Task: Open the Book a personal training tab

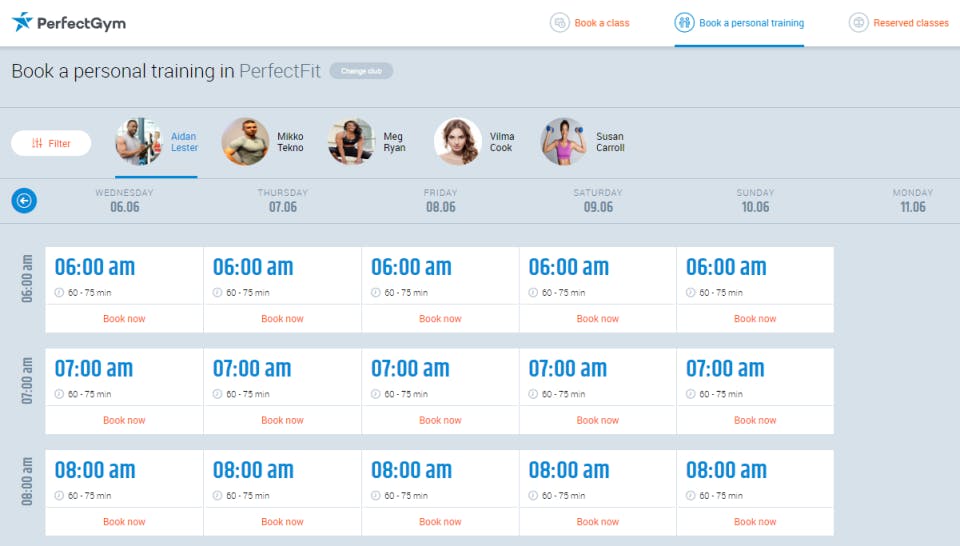Action: pyautogui.click(x=739, y=23)
